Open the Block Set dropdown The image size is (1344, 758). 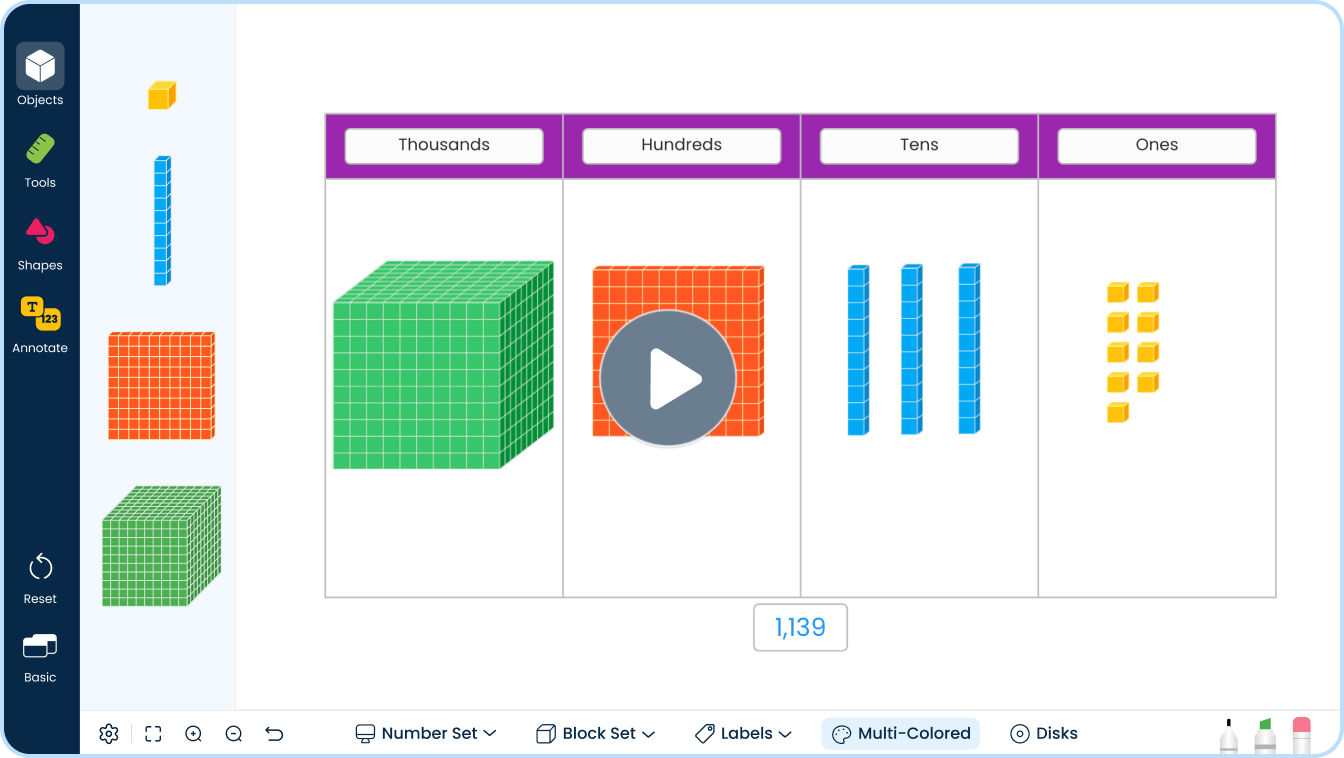point(596,734)
